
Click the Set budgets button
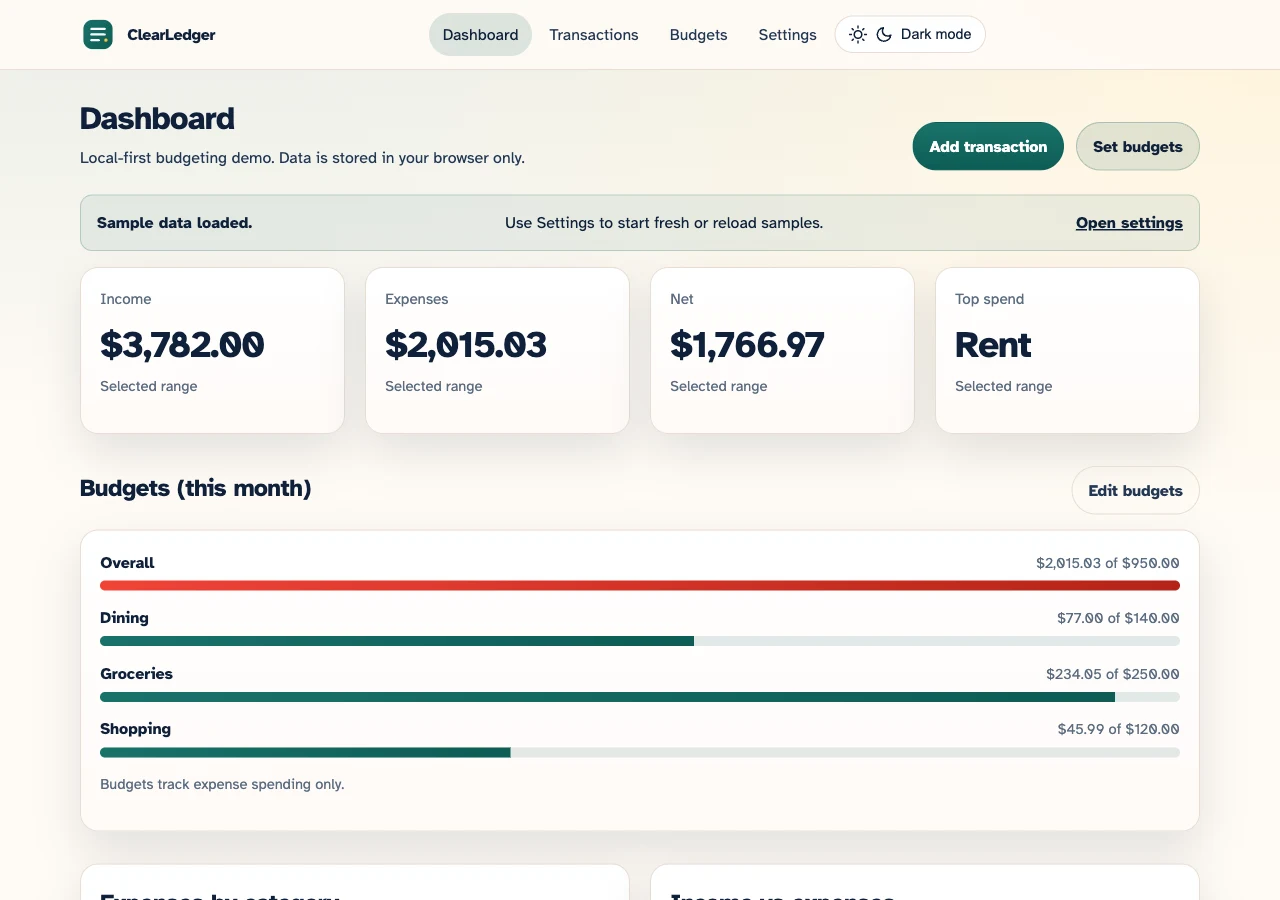(1138, 146)
